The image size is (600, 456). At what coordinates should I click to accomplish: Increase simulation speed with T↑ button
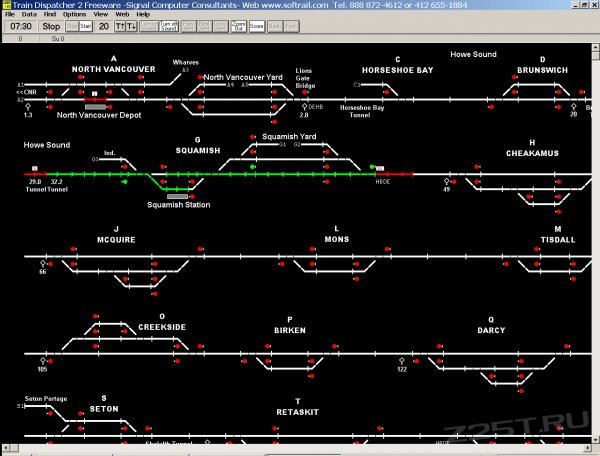point(120,27)
